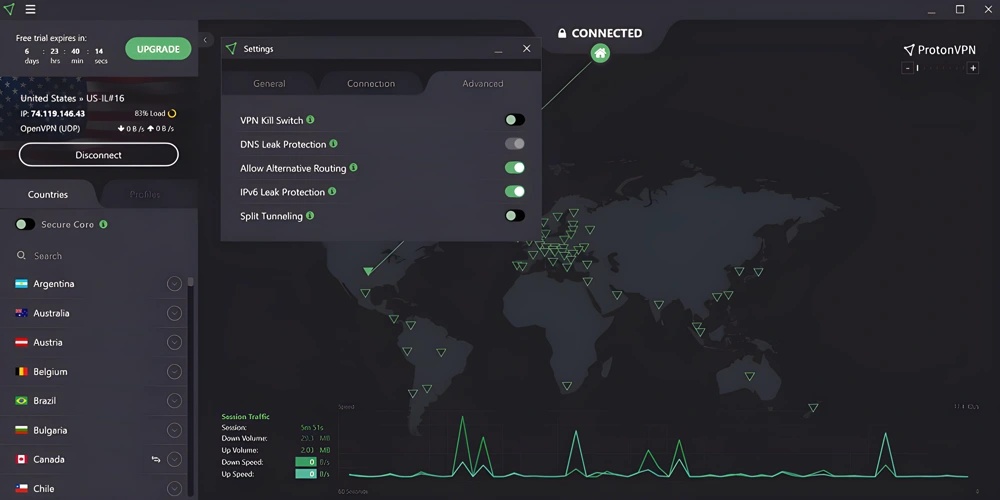Click the Canada reconnect arrows icon
Screen dimensions: 1000x500
point(156,459)
